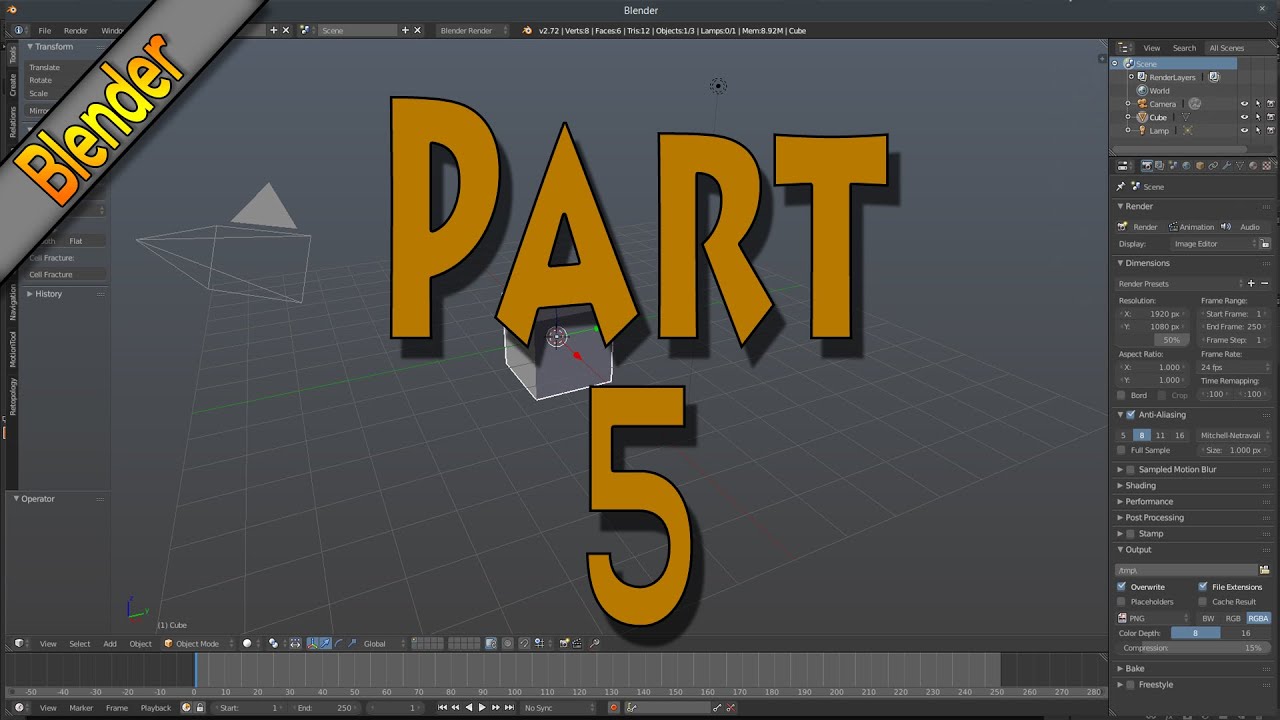The width and height of the screenshot is (1280, 720).
Task: Hide the Lamp using its eye icon
Action: (x=1245, y=130)
